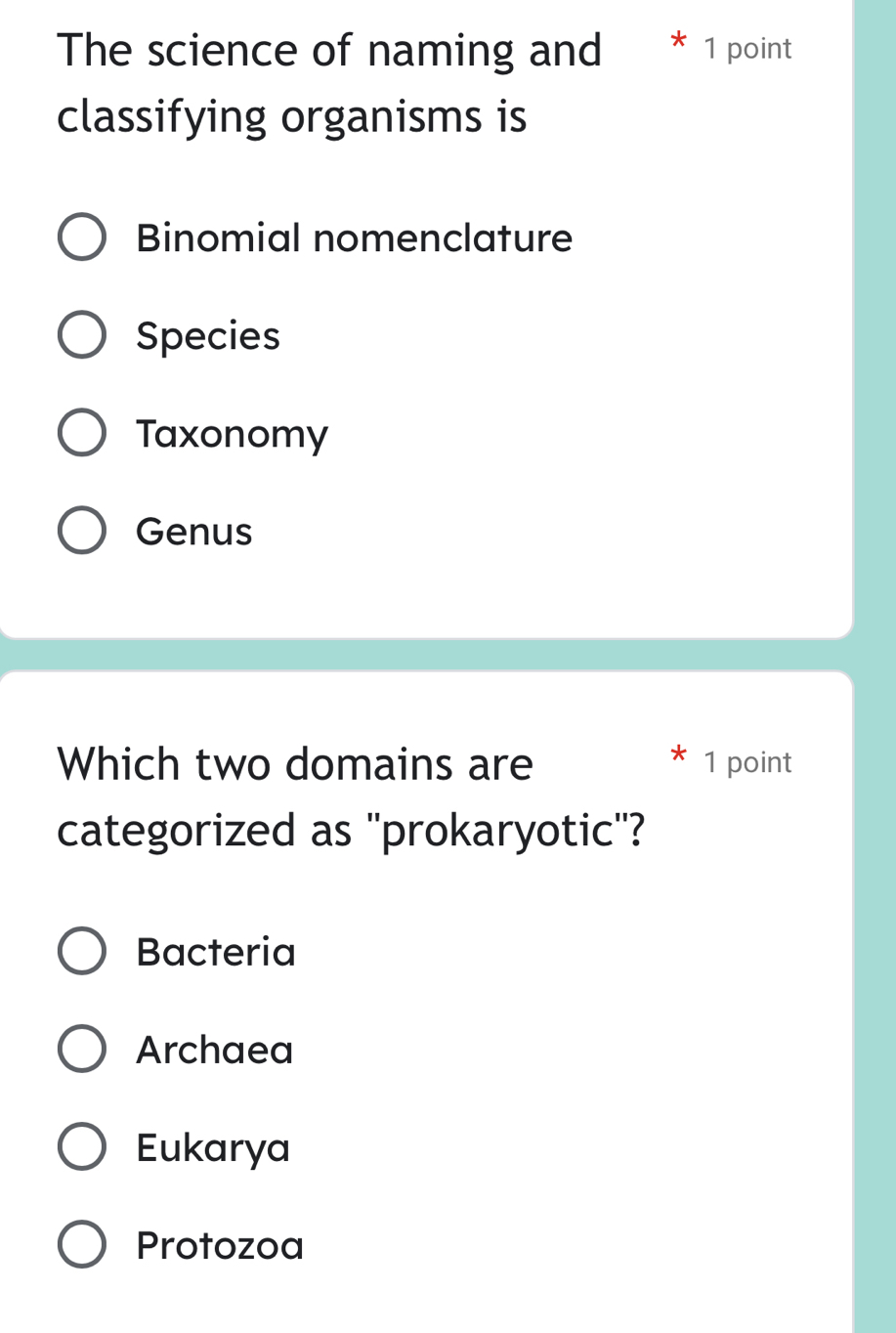Pick the Archaea radio button
The width and height of the screenshot is (896, 1333).
coord(82,1049)
